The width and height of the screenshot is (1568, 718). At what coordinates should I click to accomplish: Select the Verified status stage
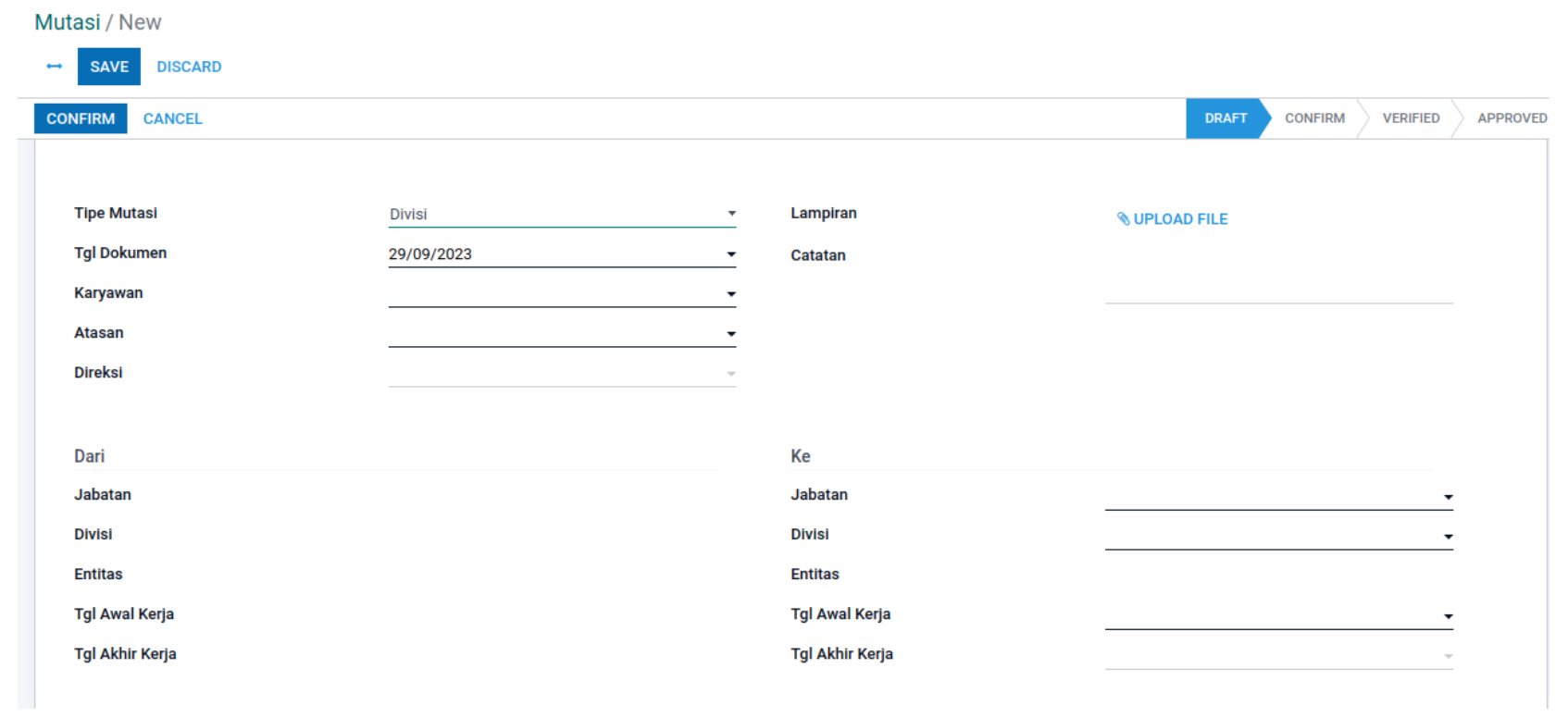tap(1410, 118)
